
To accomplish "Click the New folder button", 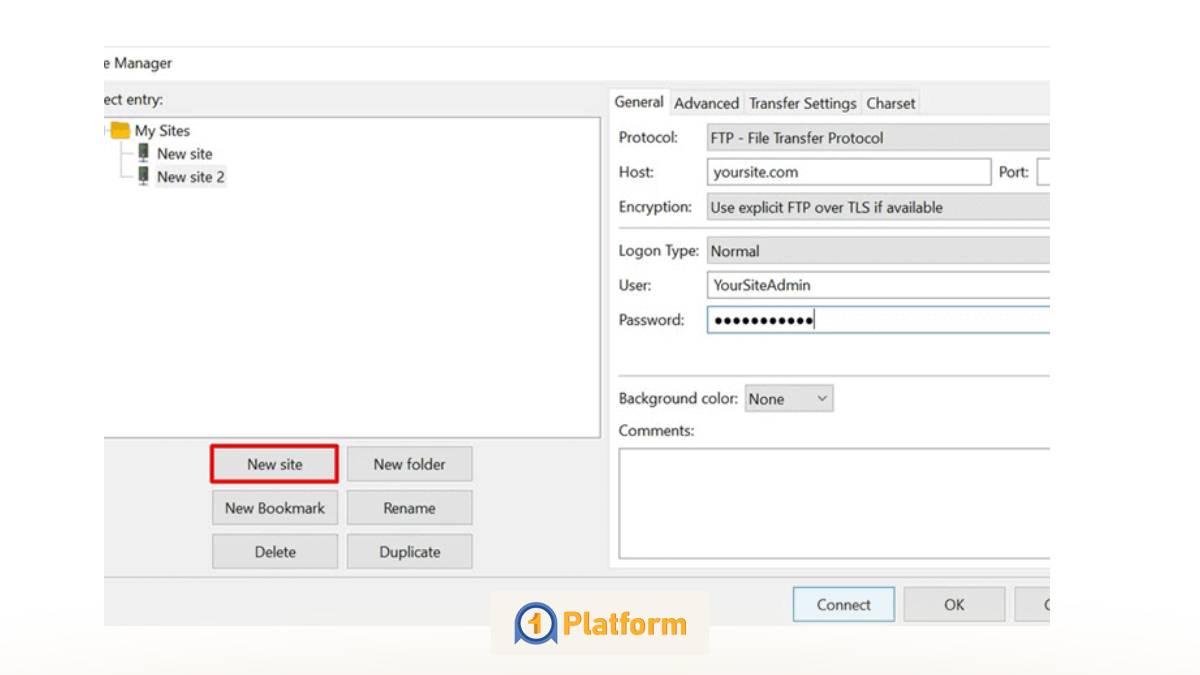I will tap(409, 463).
